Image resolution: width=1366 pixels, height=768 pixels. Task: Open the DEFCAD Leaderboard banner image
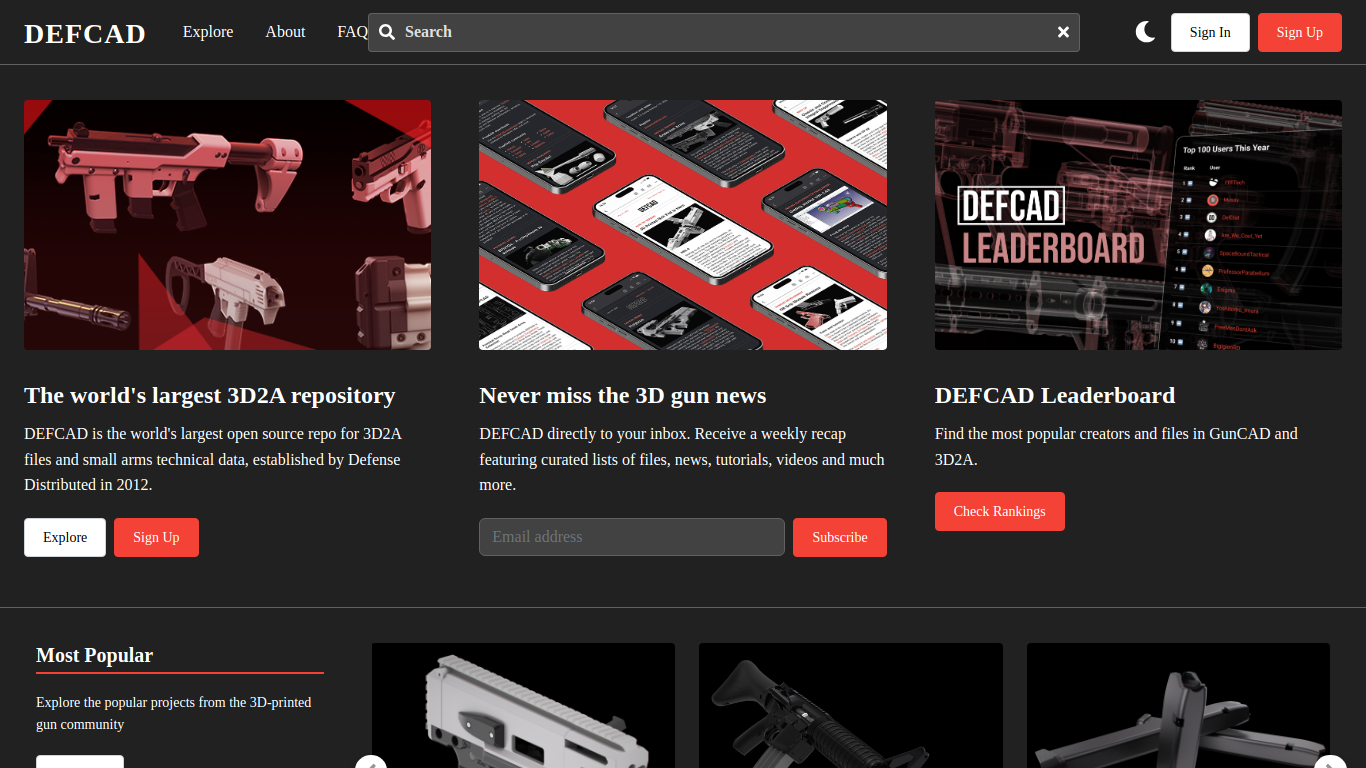point(1138,225)
